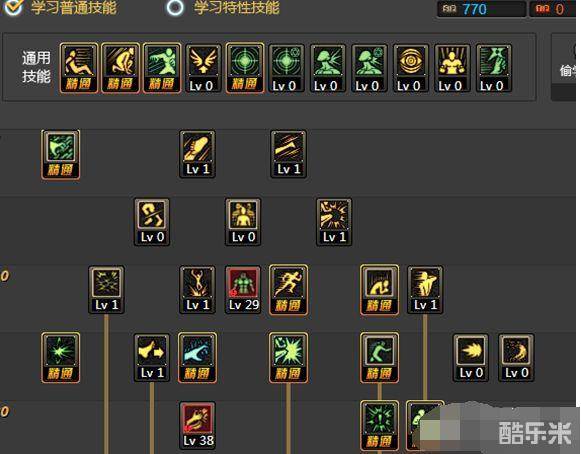Click the golden wings Lv 0 general skill
Screen dimensions: 581x454
pyautogui.click(x=203, y=68)
